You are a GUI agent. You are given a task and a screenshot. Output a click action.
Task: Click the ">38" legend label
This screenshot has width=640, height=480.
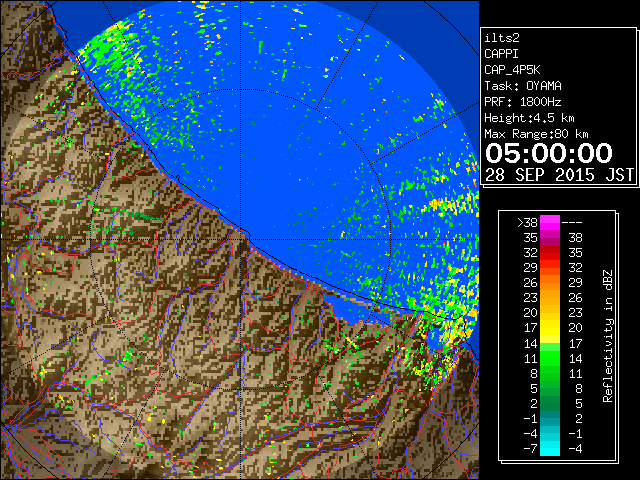[x=527, y=223]
